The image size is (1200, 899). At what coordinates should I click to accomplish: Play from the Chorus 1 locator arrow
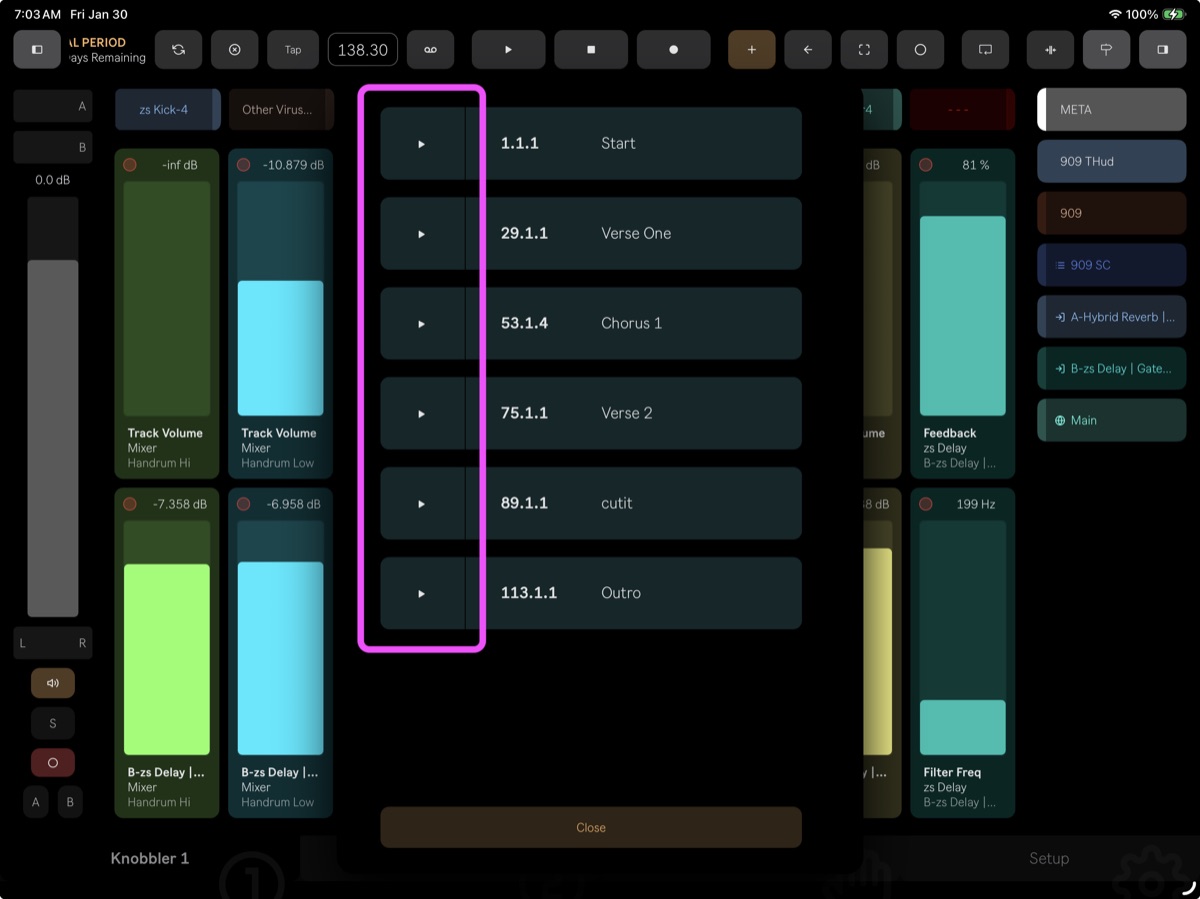pyautogui.click(x=422, y=324)
